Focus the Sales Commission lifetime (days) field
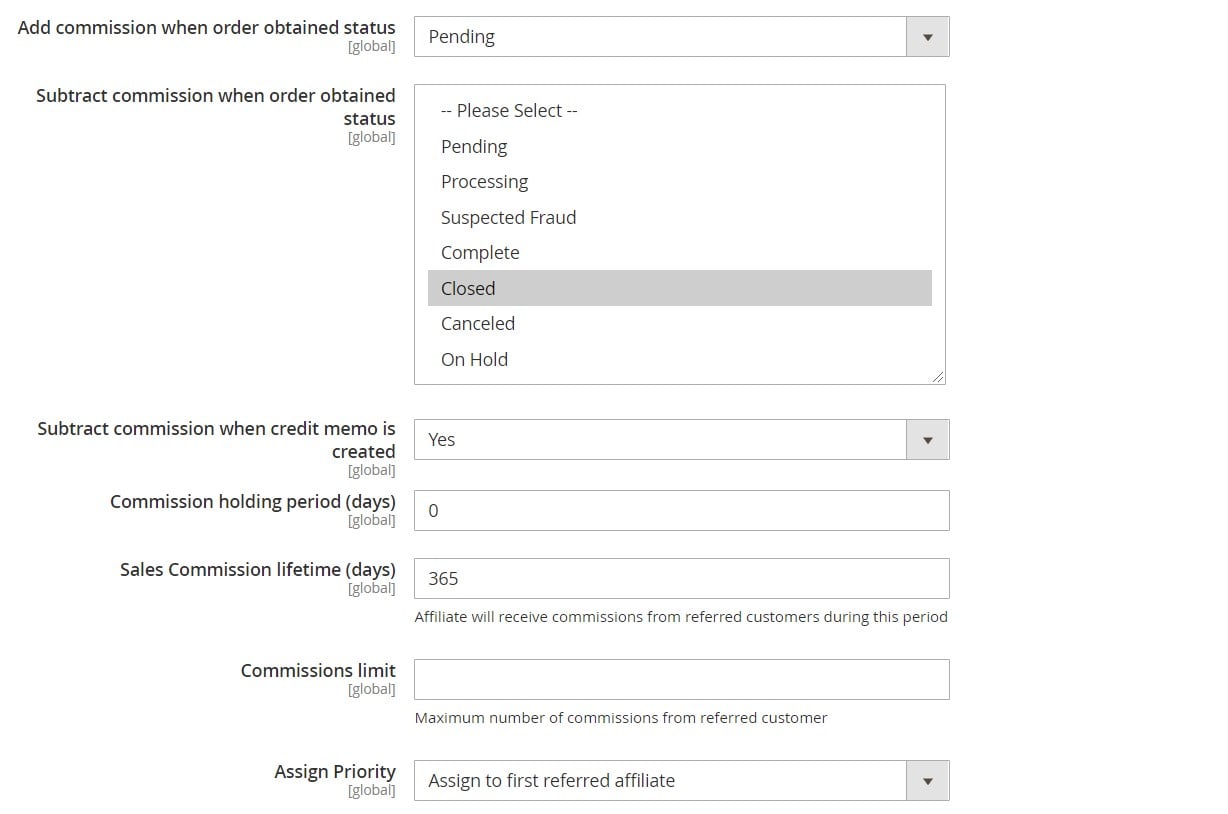 [681, 579]
